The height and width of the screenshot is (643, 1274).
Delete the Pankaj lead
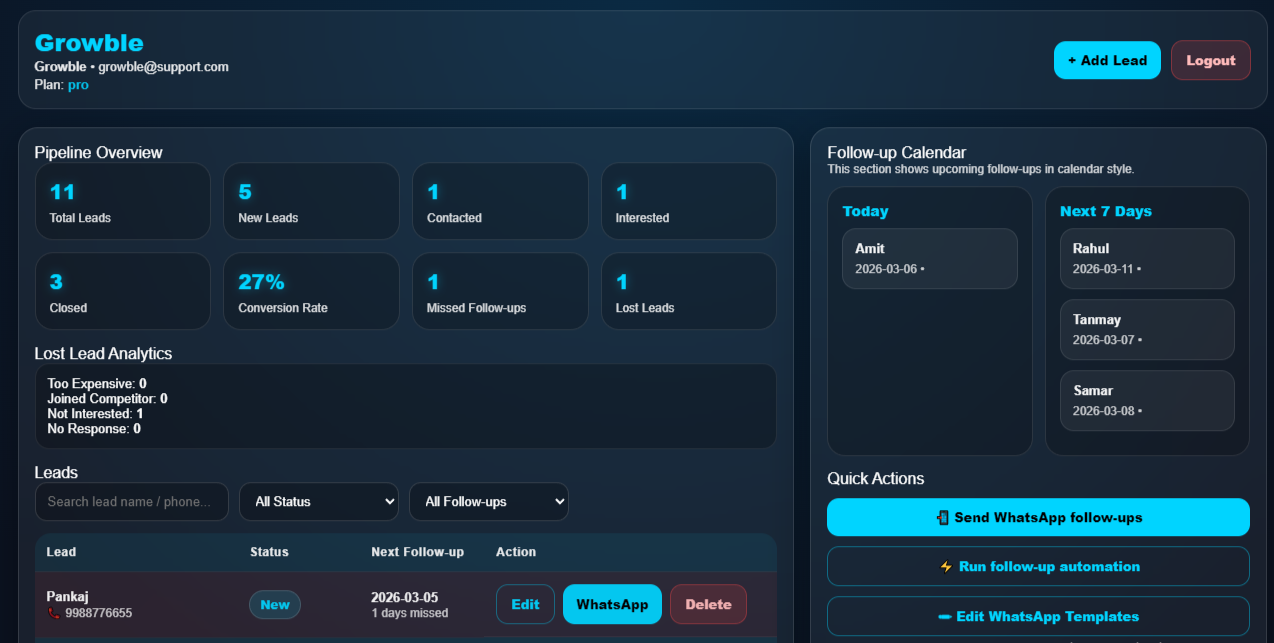click(708, 604)
